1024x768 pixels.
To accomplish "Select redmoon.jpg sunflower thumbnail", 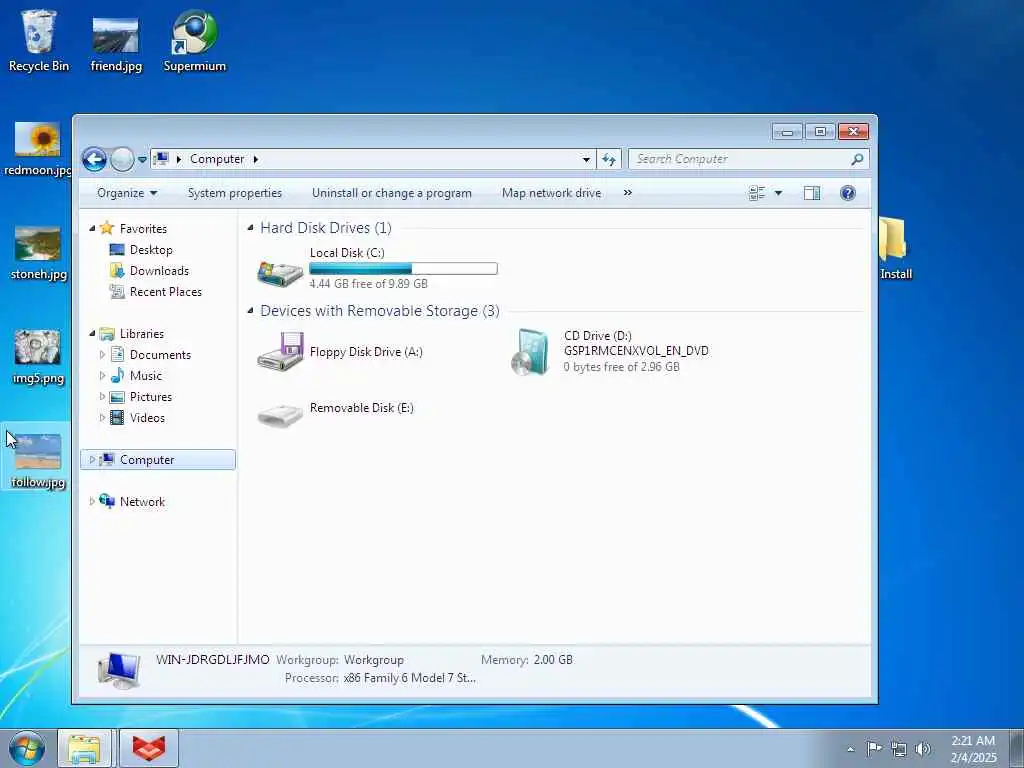I will point(38,138).
